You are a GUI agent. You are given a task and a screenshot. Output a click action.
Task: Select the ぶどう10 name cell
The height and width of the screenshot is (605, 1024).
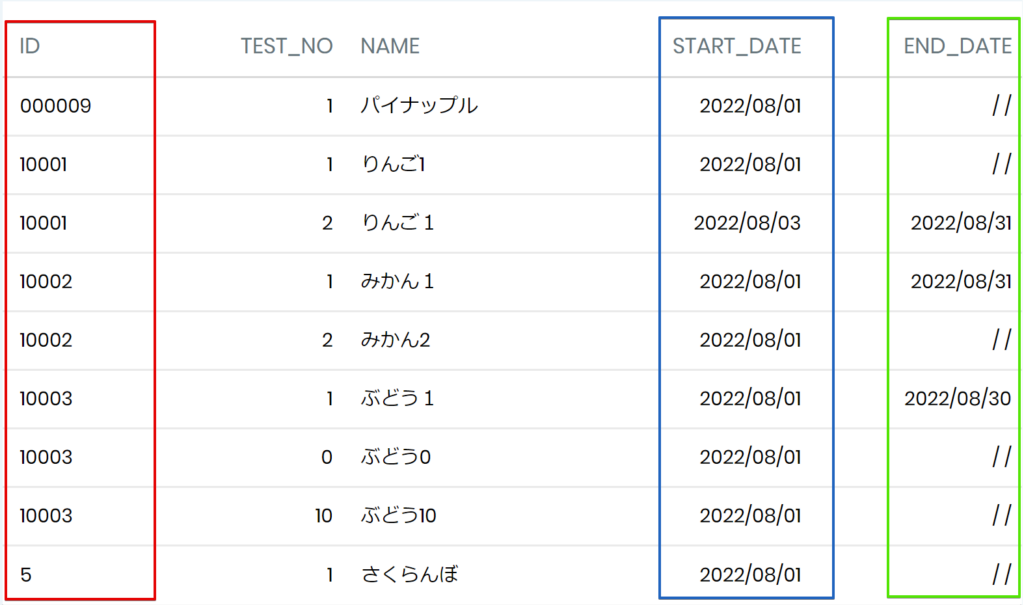pyautogui.click(x=398, y=516)
